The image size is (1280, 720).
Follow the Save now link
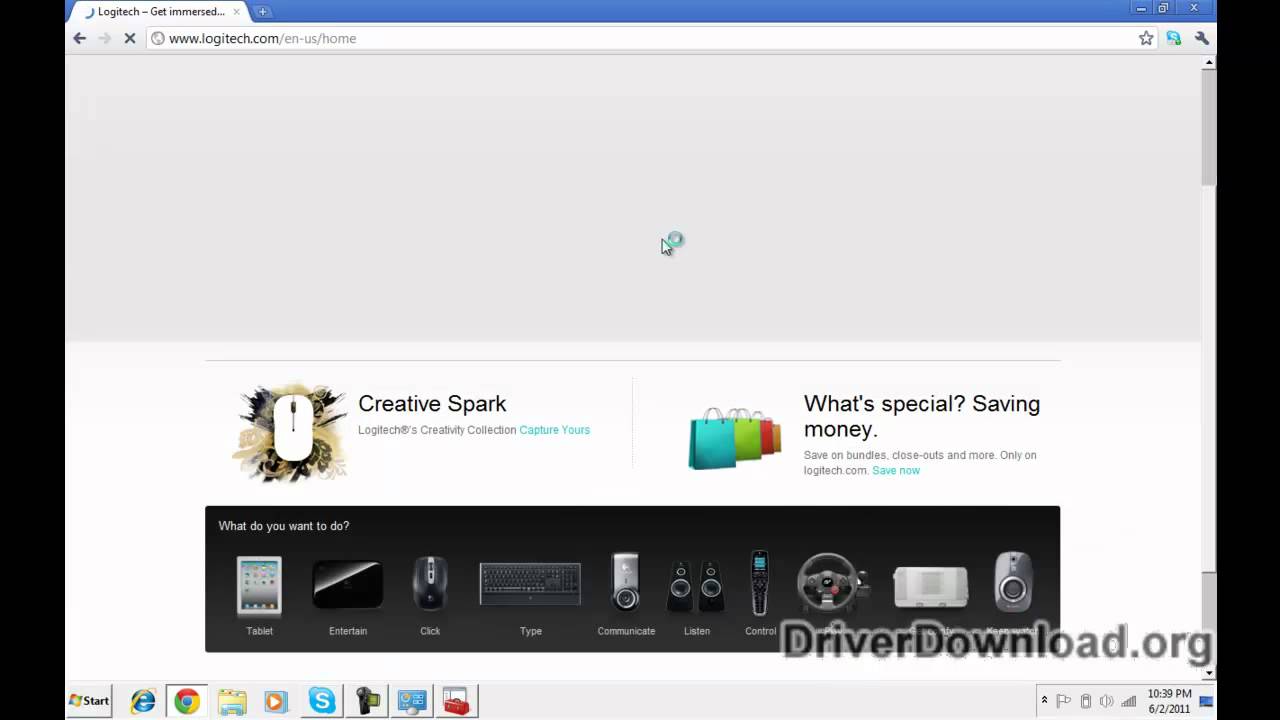(x=896, y=470)
